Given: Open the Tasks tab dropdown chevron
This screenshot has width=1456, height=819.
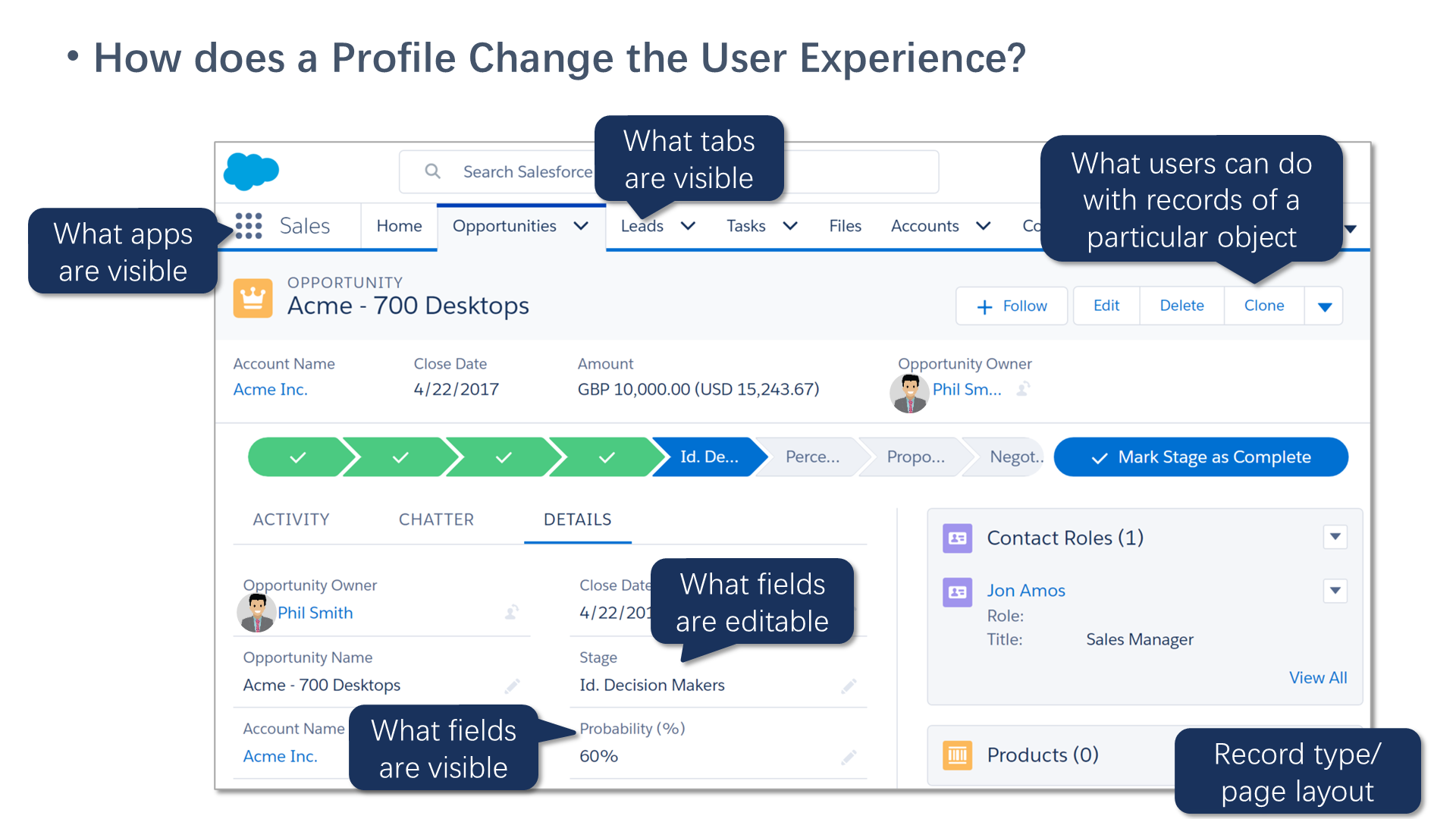Looking at the screenshot, I should click(789, 226).
